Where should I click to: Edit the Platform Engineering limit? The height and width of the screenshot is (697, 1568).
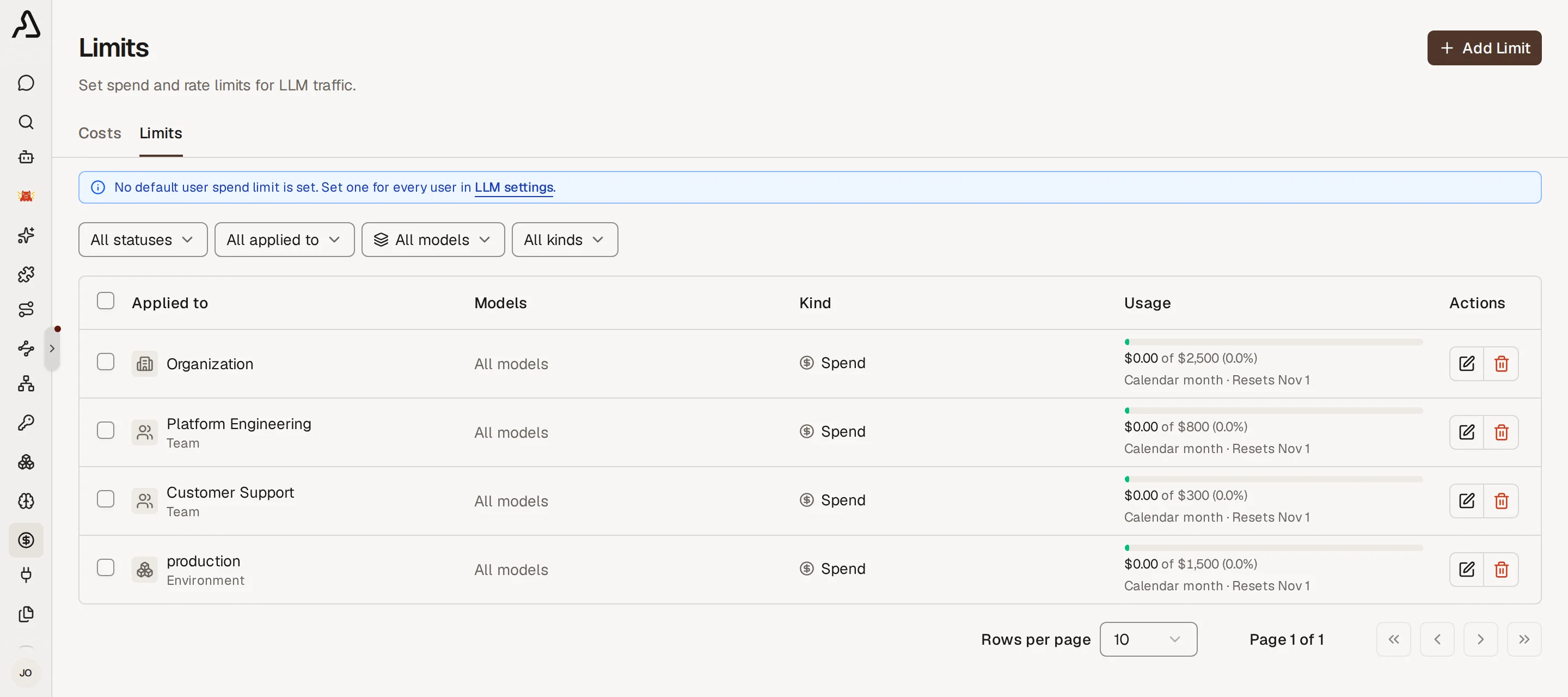(x=1466, y=432)
